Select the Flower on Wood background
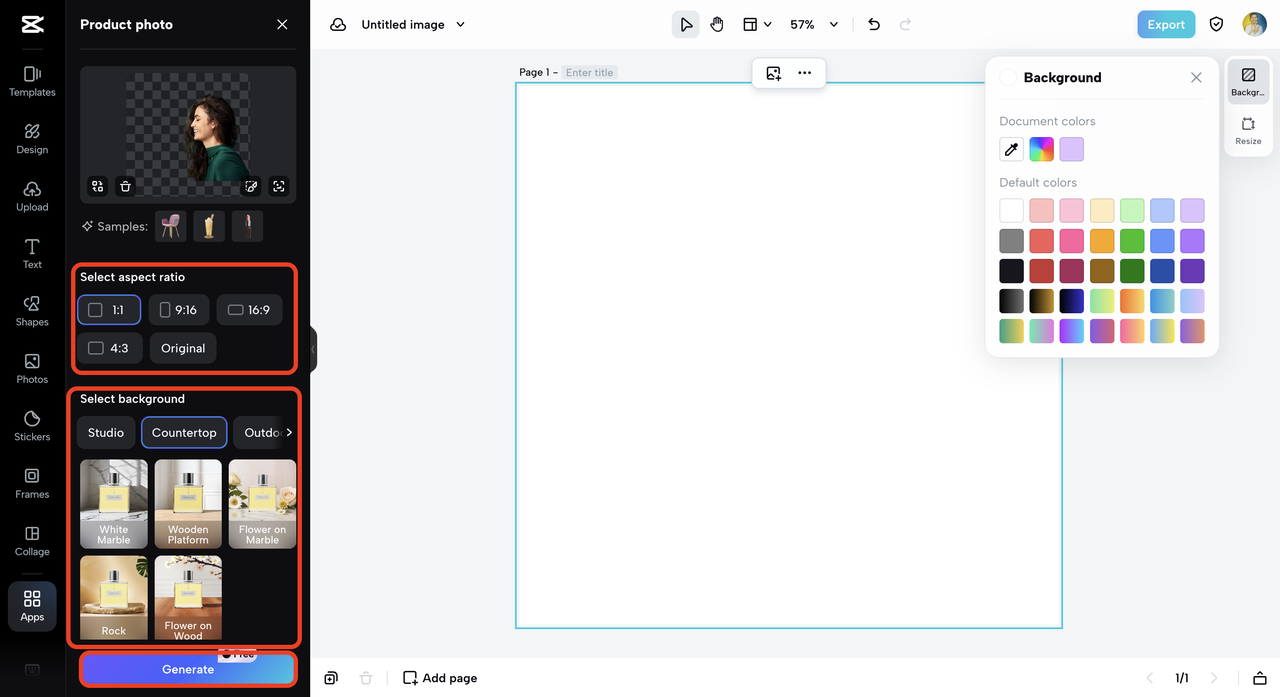Viewport: 1280px width, 697px height. 188,598
